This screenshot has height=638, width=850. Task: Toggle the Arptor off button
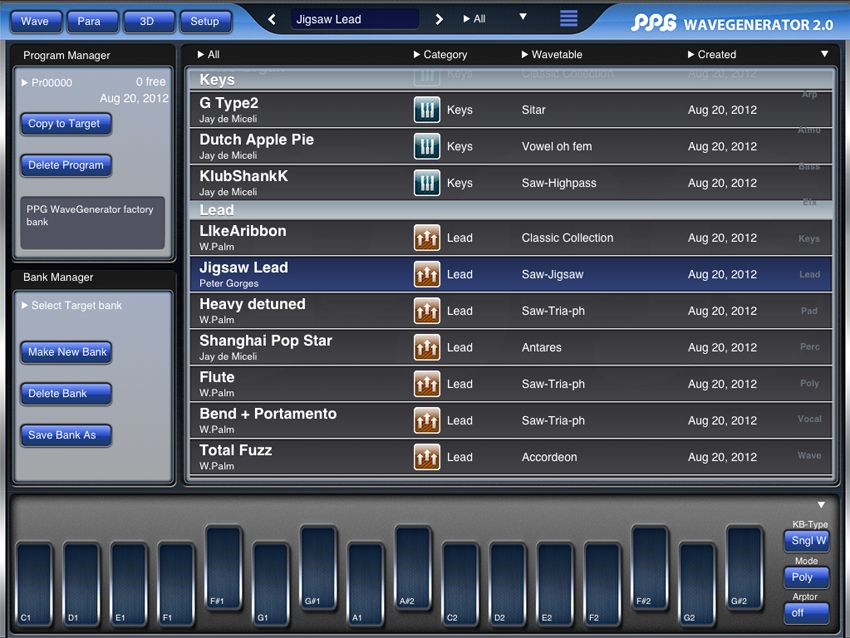(807, 613)
